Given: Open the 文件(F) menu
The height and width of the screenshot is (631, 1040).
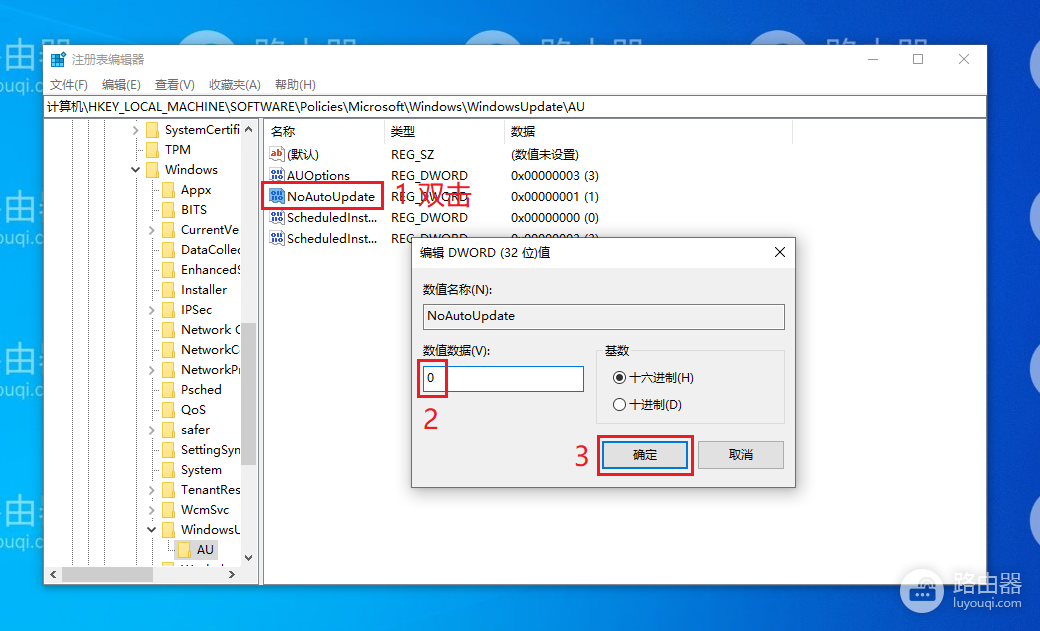Looking at the screenshot, I should [x=69, y=85].
